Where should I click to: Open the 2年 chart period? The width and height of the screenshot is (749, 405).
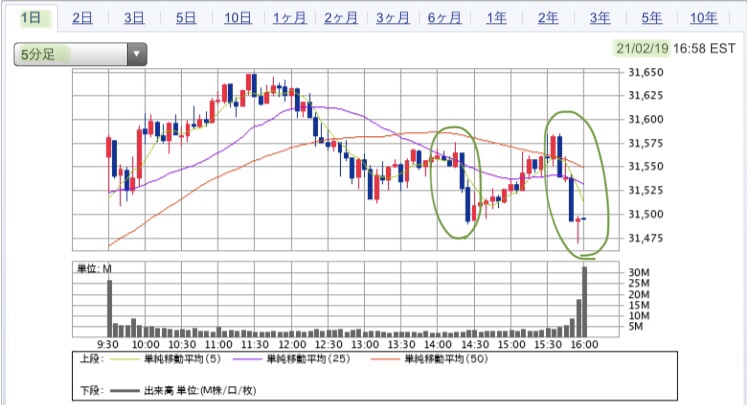pos(548,18)
